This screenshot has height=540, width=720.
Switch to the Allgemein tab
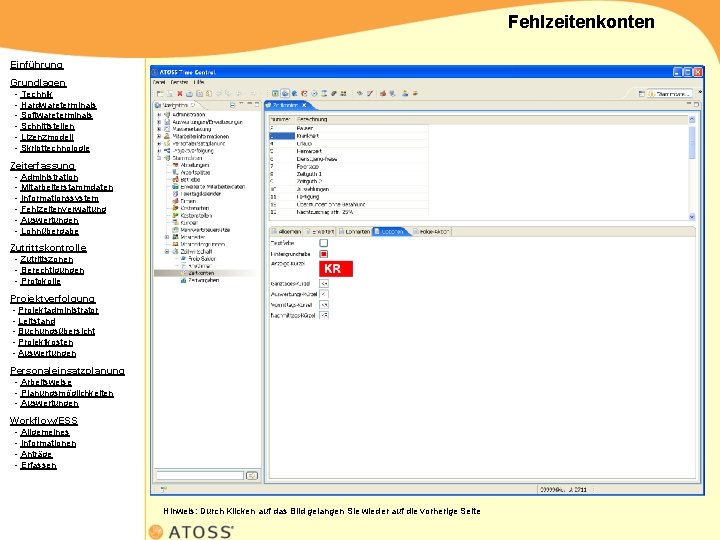[x=287, y=232]
